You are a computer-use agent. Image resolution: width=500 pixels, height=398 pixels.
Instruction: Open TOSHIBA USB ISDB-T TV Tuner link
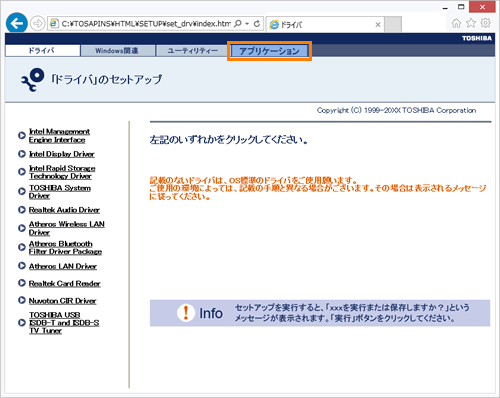[64, 323]
